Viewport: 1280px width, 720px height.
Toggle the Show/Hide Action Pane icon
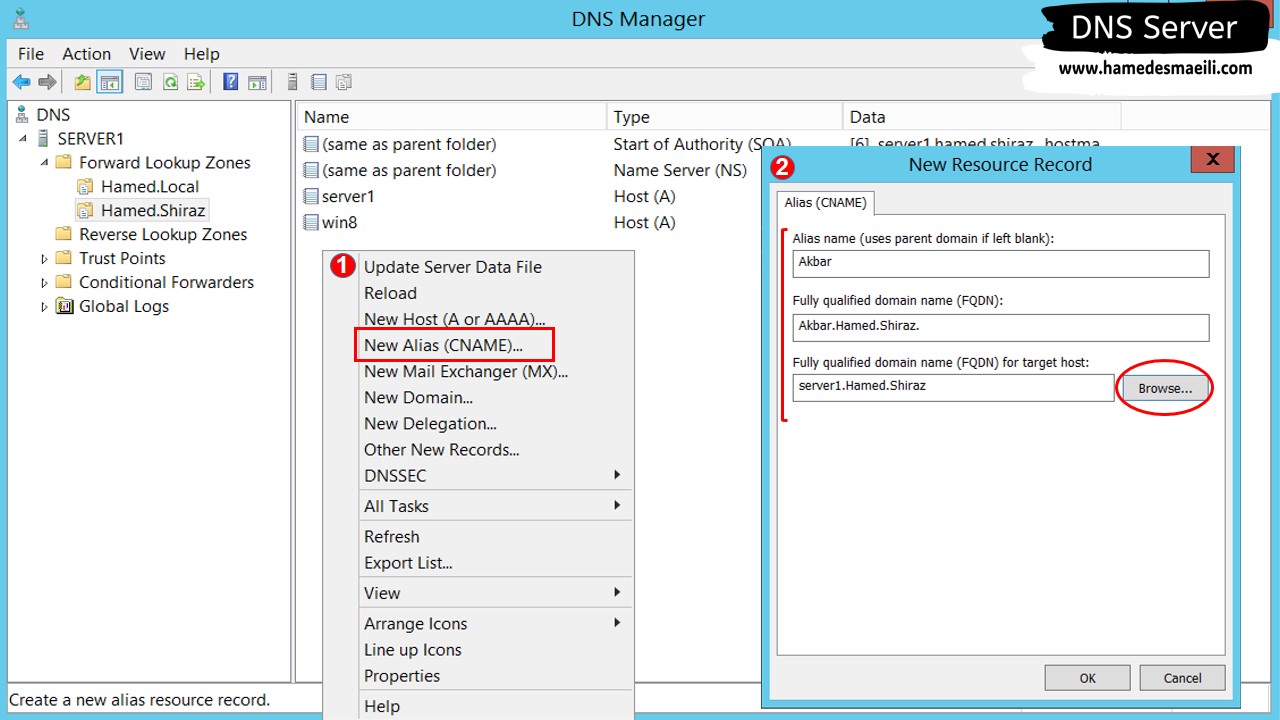click(258, 82)
